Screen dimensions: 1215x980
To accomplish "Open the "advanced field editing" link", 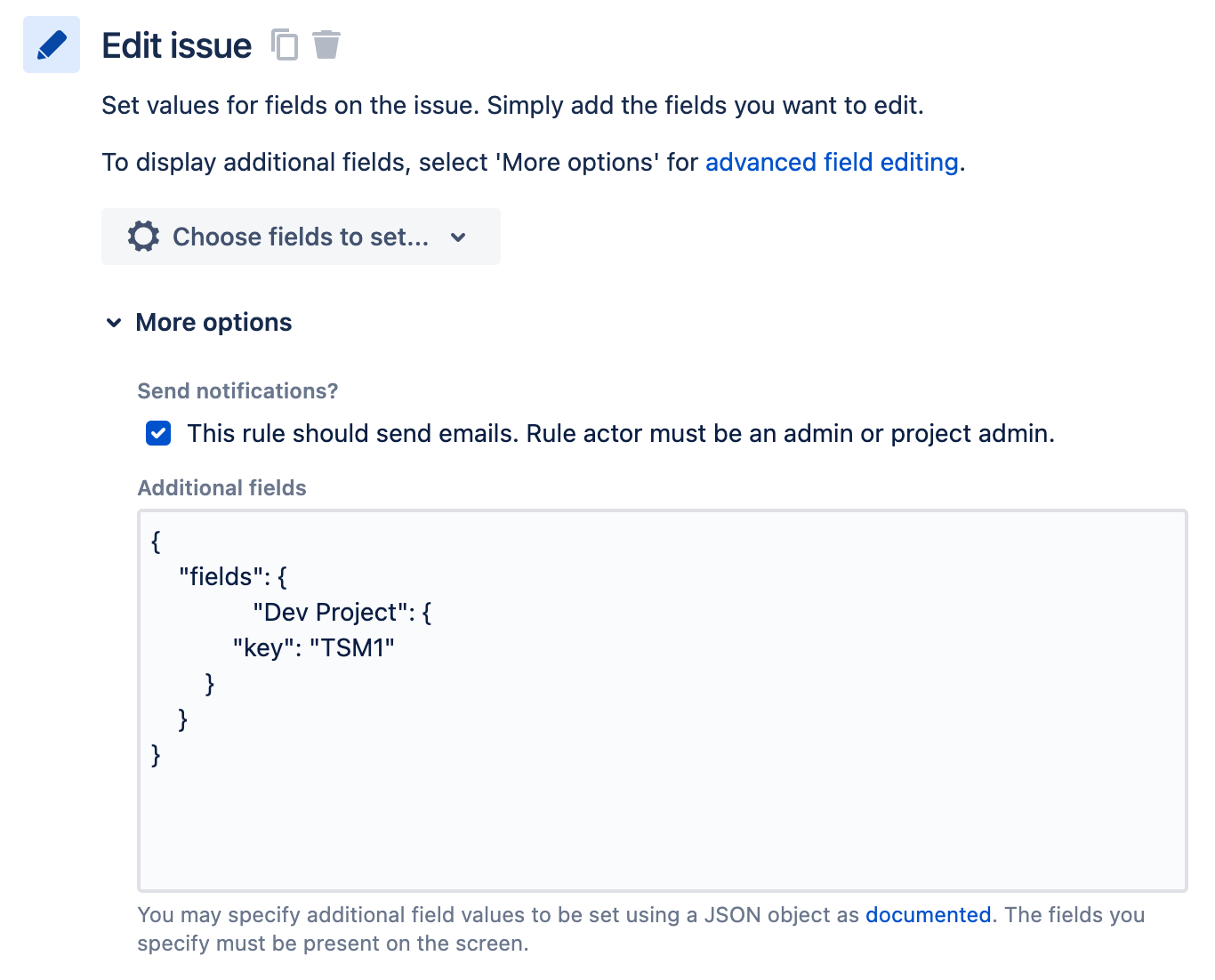I will click(x=832, y=162).
